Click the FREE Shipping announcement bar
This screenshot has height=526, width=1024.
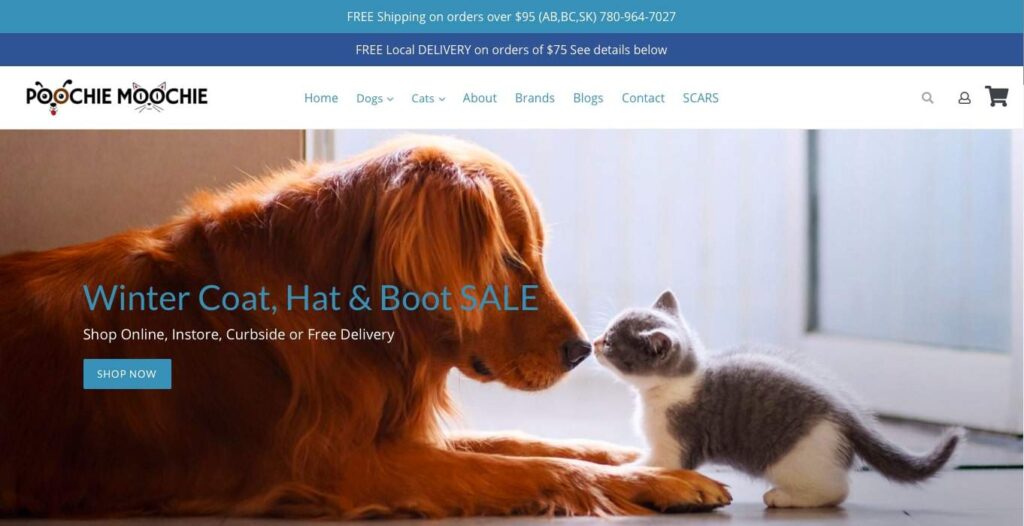pyautogui.click(x=511, y=16)
